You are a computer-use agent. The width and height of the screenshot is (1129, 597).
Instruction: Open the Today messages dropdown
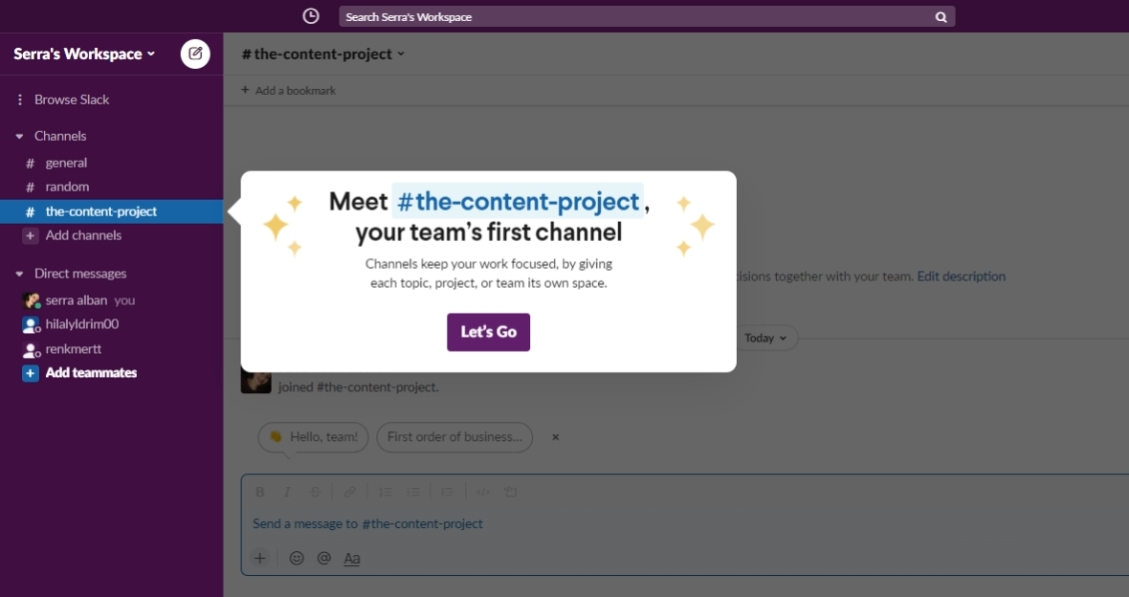click(765, 338)
